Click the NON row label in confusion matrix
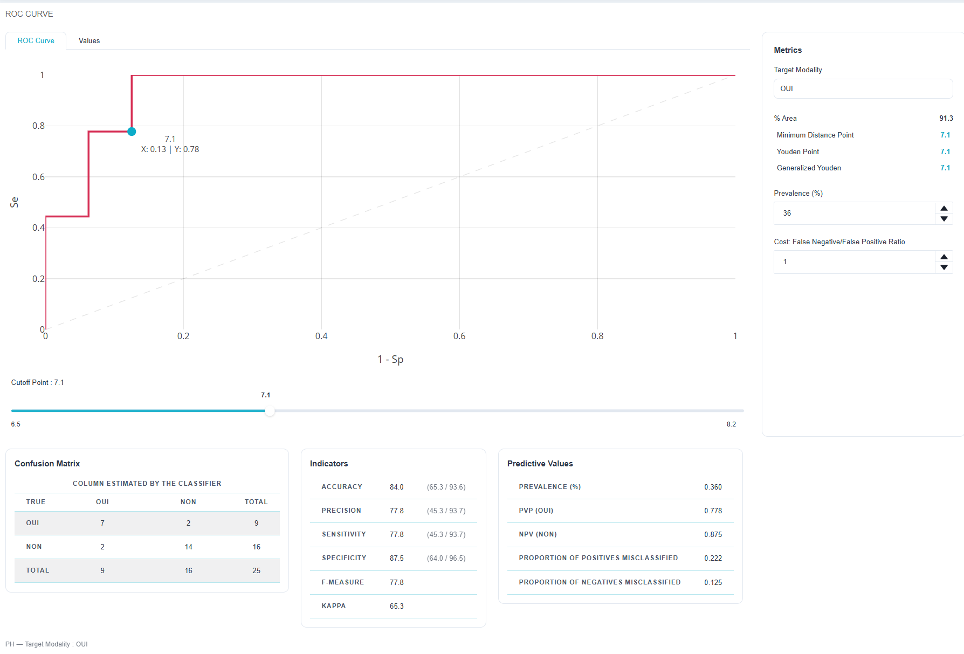Screen dimensions: 964x654 pyautogui.click(x=34, y=547)
